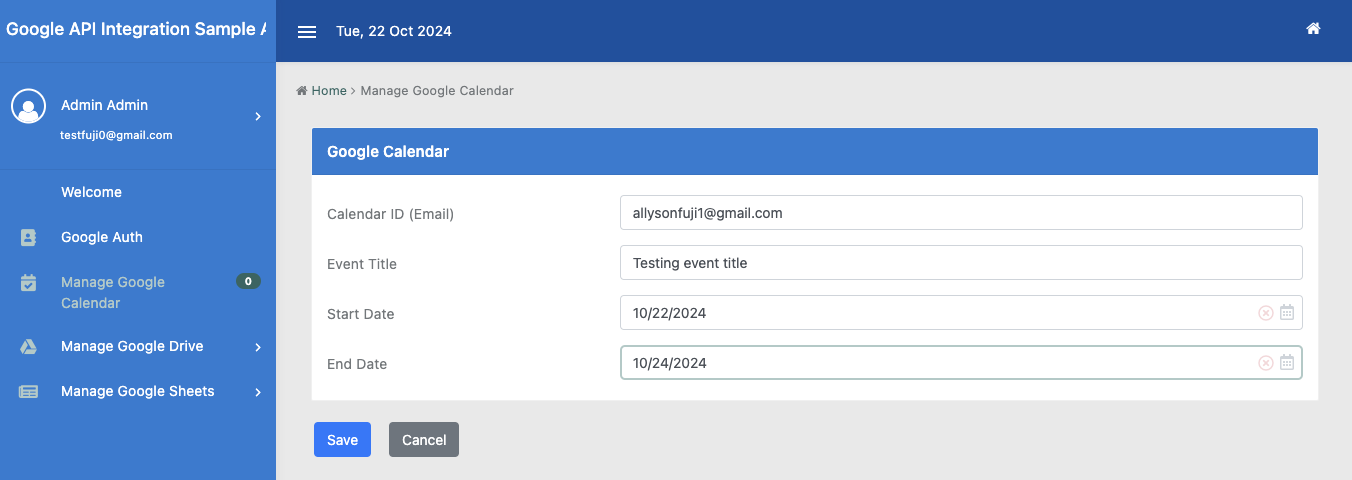This screenshot has width=1352, height=480.
Task: Click into the Event Title field
Action: coord(960,263)
